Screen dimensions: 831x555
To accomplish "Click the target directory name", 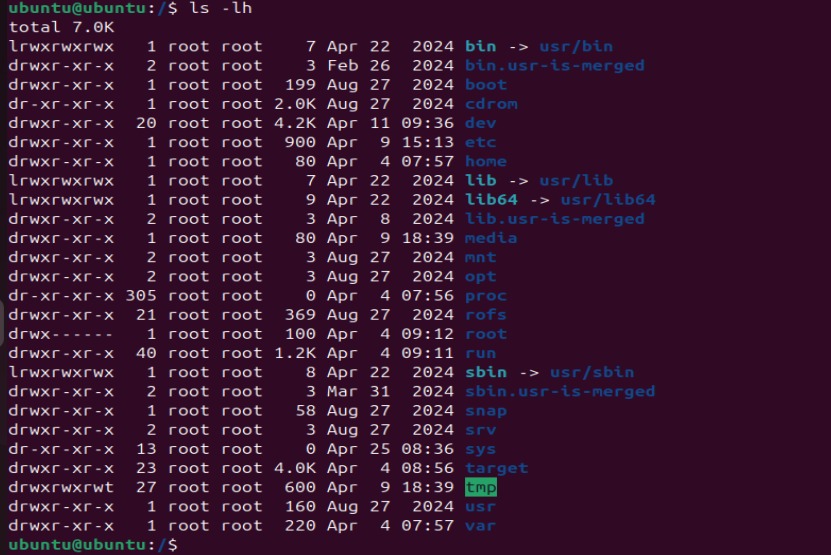I will [x=497, y=468].
